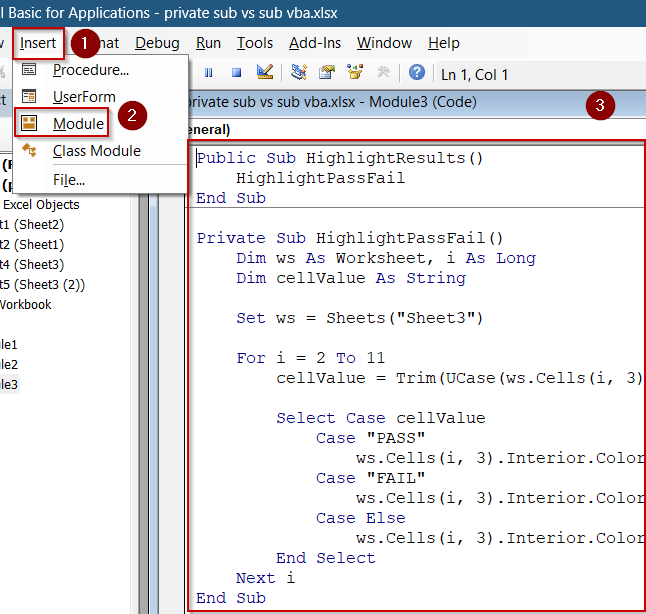Image resolution: width=646 pixels, height=614 pixels.
Task: Click the Class Module menu icon
Action: [x=30, y=151]
